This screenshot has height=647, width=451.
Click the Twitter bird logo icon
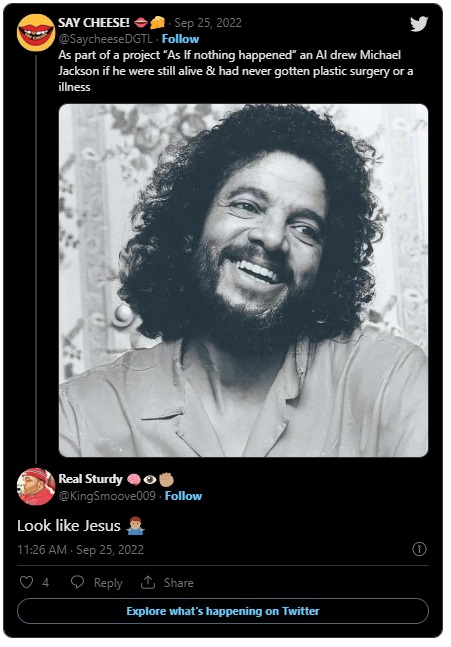419,24
